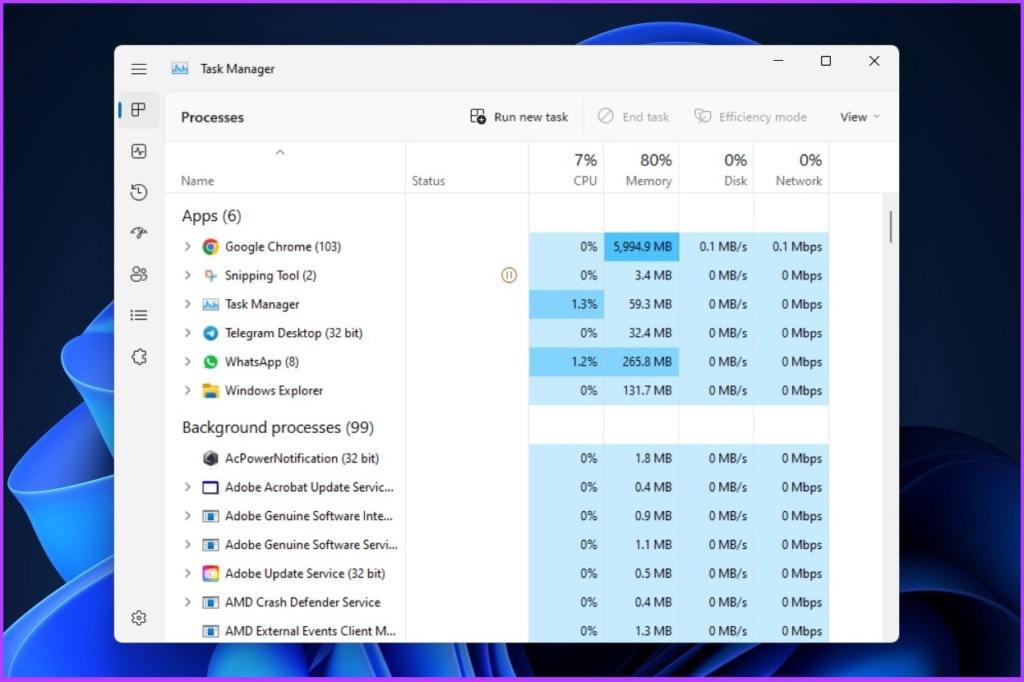The width and height of the screenshot is (1024, 682).
Task: Sort by the Name column header
Action: pyautogui.click(x=285, y=168)
